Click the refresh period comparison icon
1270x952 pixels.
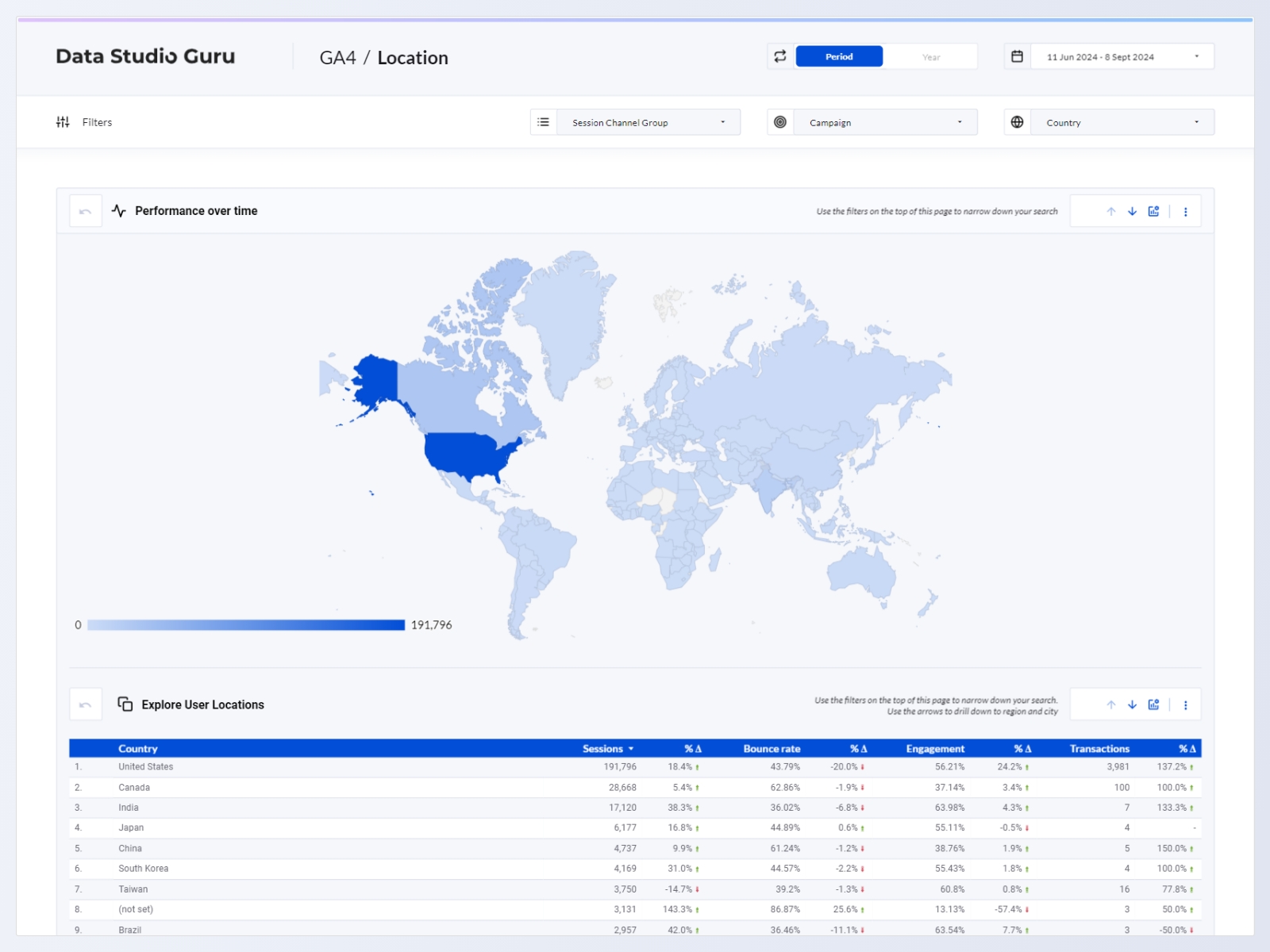[780, 56]
